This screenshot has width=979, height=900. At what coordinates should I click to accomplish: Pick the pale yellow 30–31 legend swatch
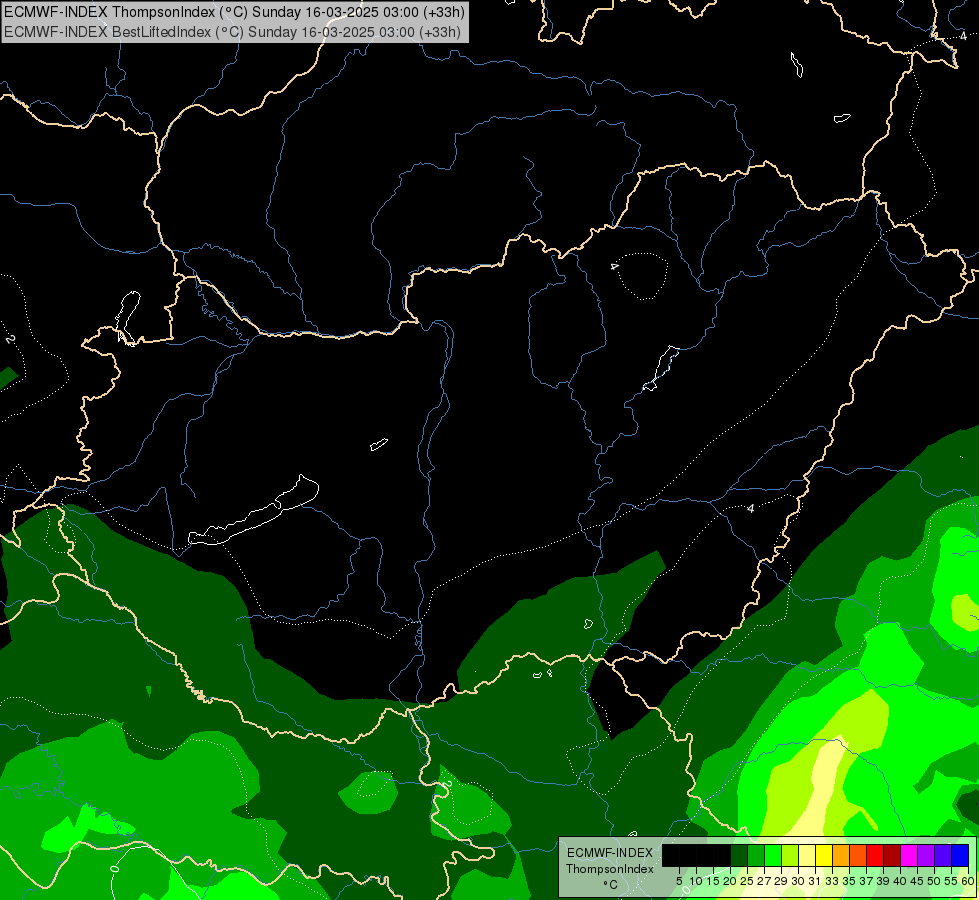(x=807, y=855)
